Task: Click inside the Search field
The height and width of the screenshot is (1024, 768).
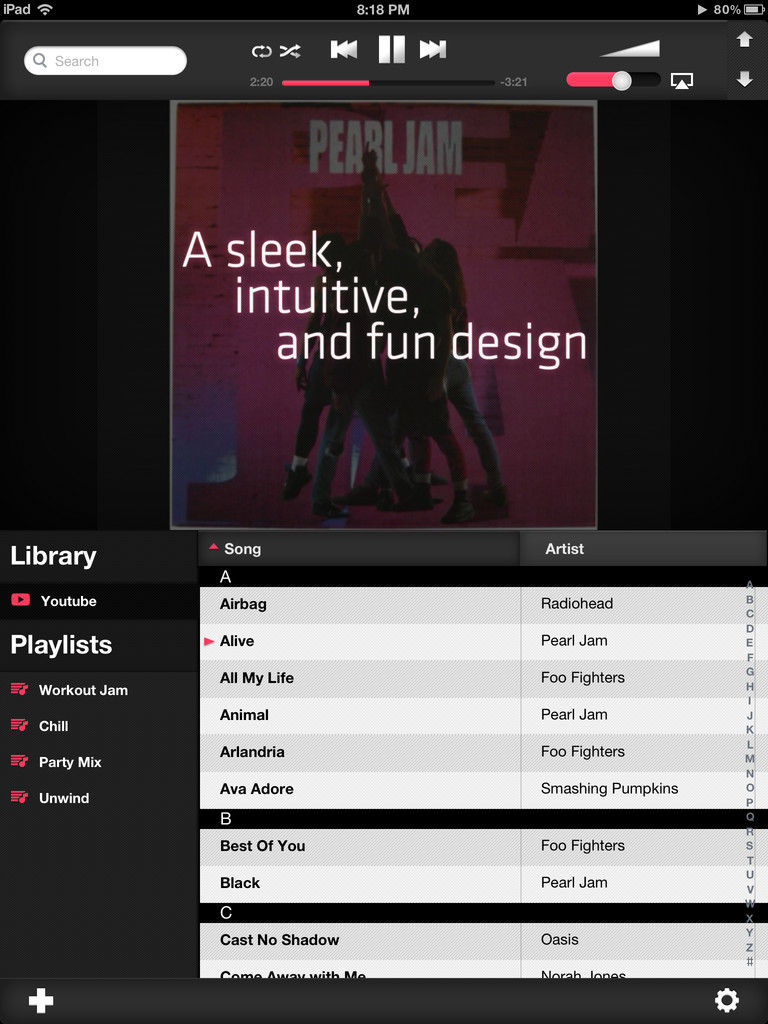Action: coord(105,61)
